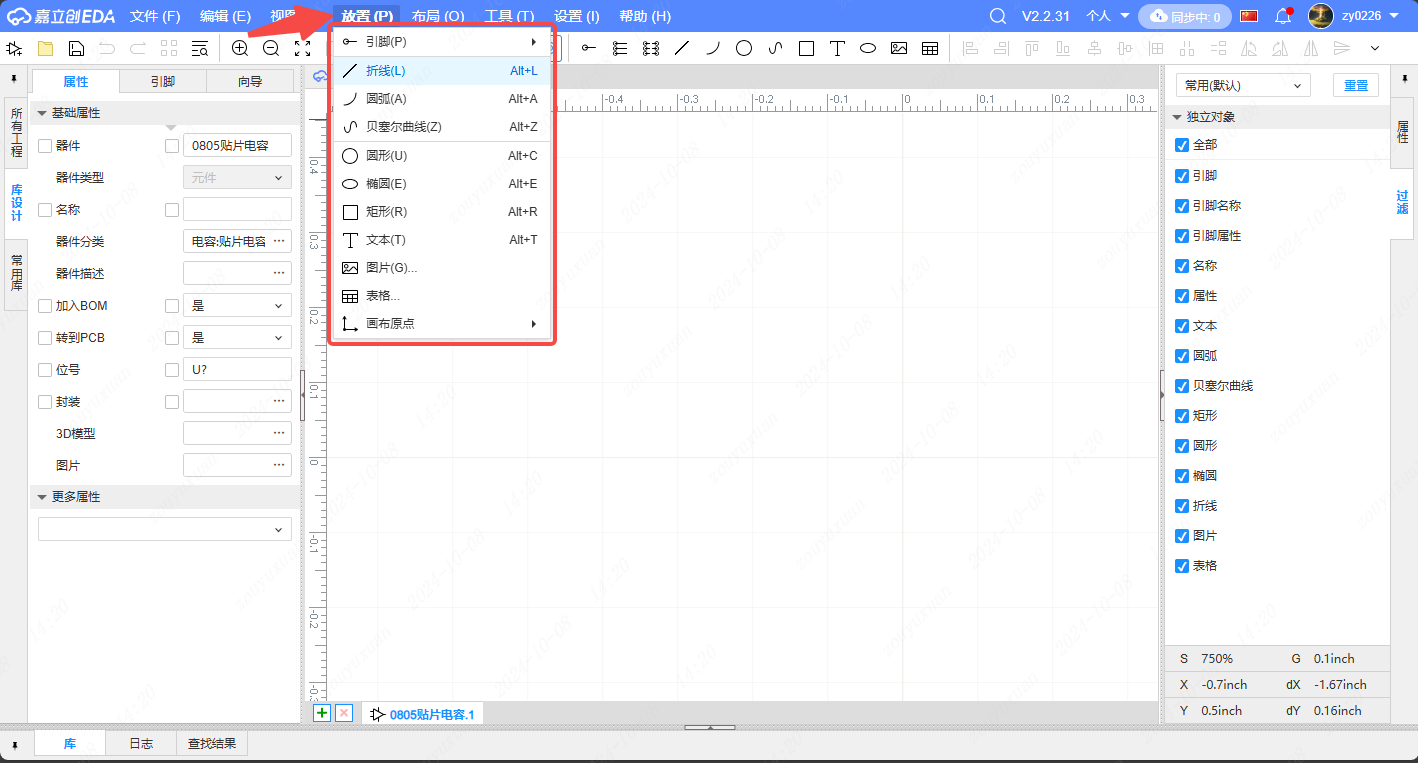Open the 引脚(P) submenu entry

pos(441,42)
